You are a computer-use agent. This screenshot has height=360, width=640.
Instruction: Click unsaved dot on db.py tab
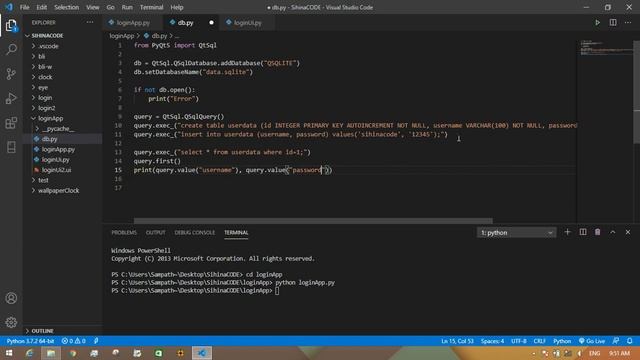coord(211,23)
